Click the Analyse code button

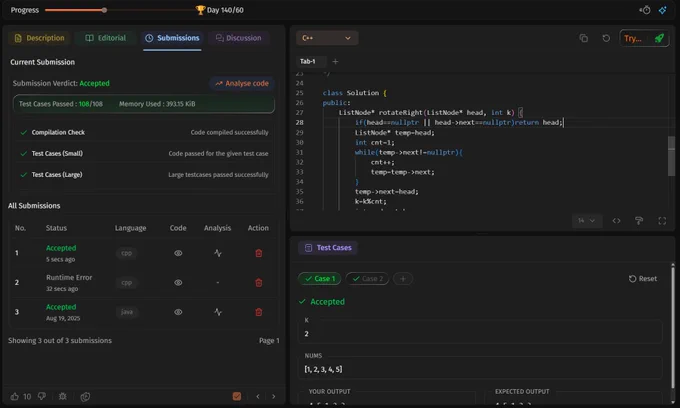click(x=242, y=83)
